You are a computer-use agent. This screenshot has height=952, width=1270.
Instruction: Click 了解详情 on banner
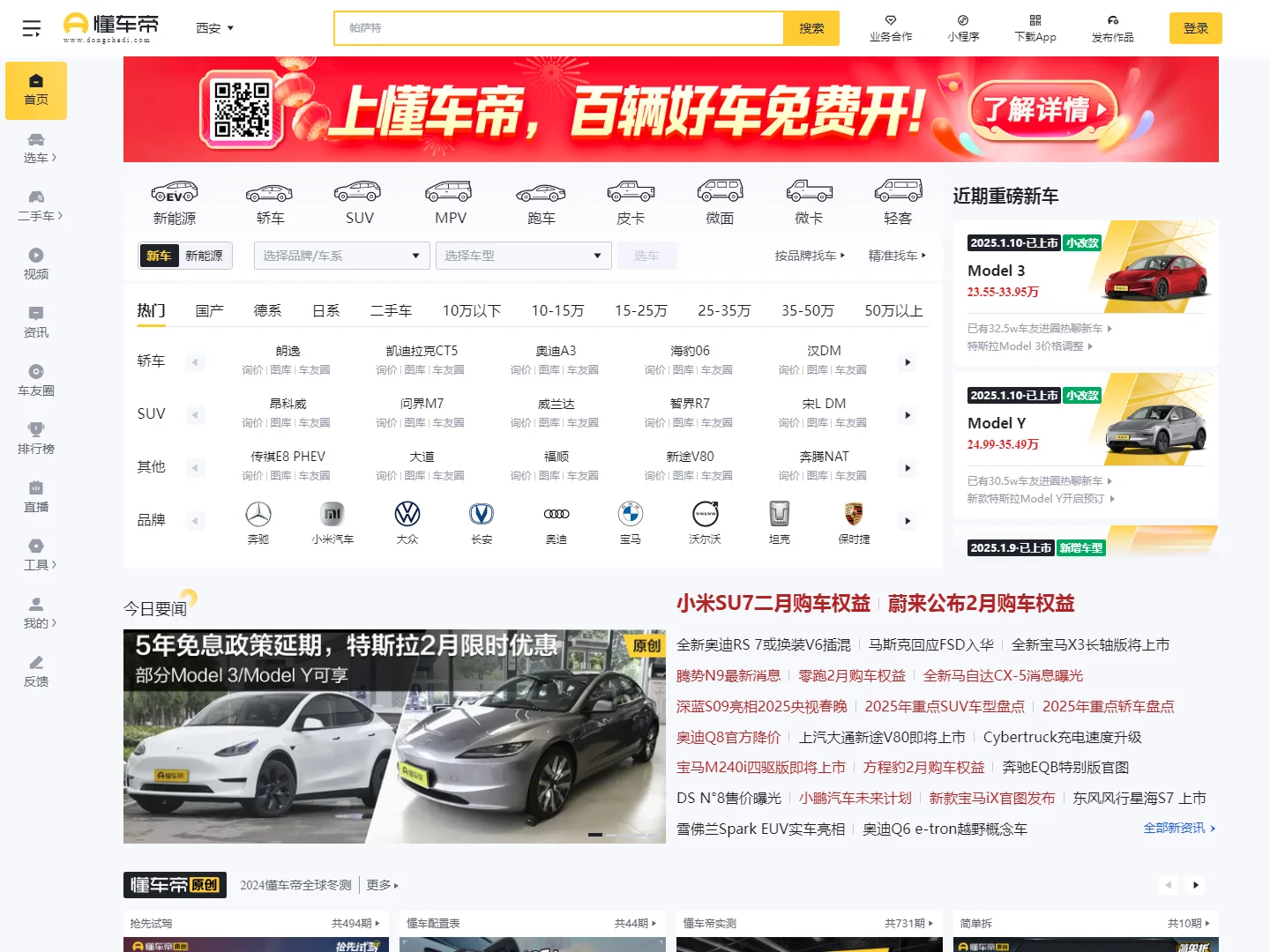tap(1043, 110)
